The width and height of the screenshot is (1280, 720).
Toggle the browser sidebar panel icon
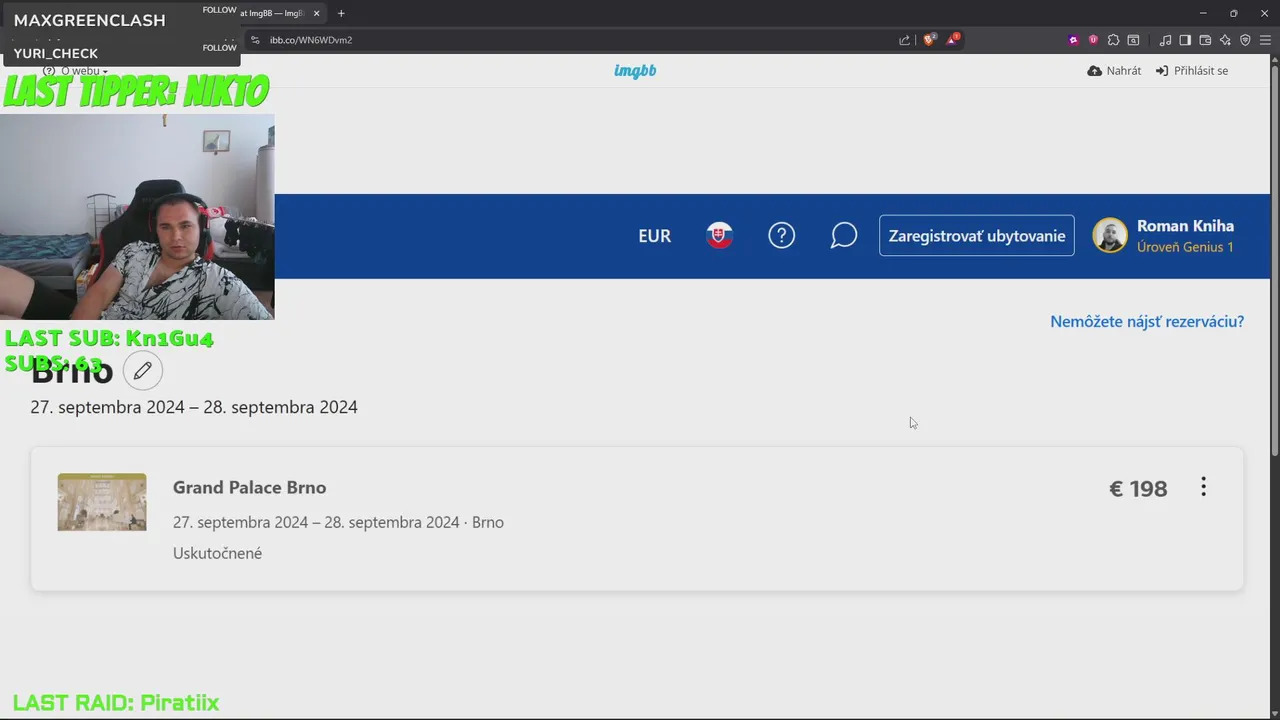coord(1185,40)
